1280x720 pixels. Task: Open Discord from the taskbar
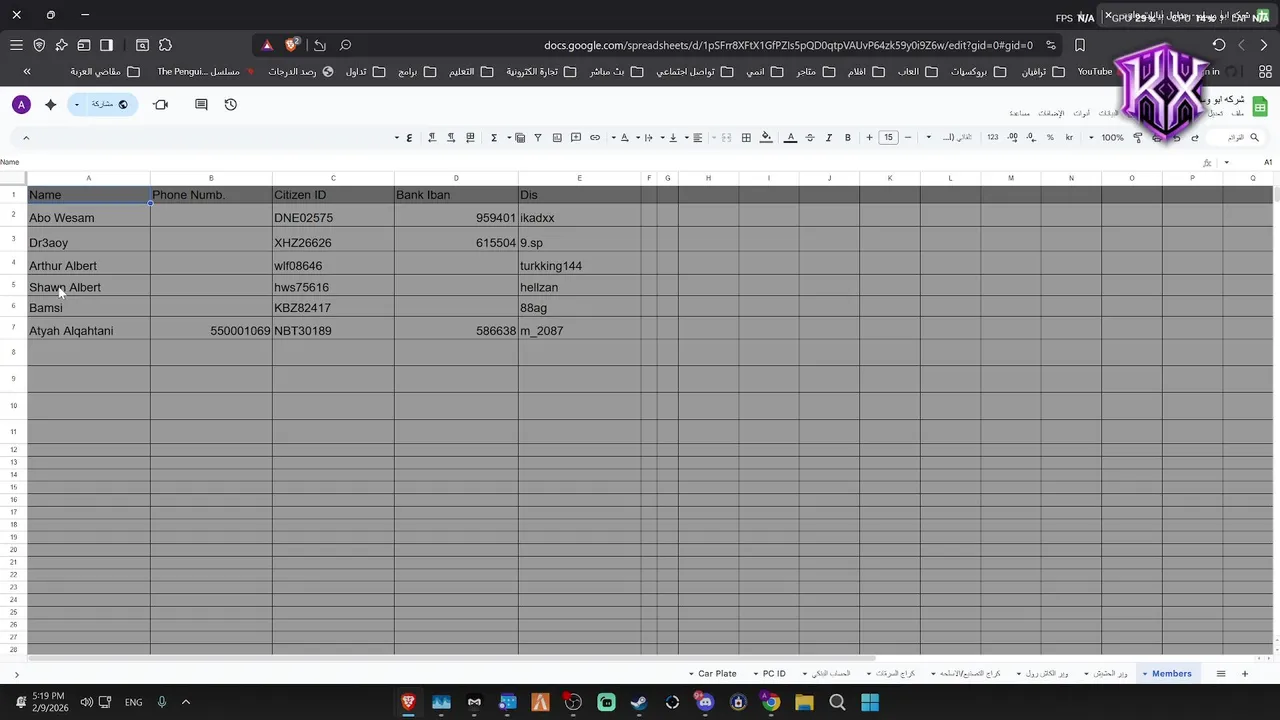tap(705, 702)
